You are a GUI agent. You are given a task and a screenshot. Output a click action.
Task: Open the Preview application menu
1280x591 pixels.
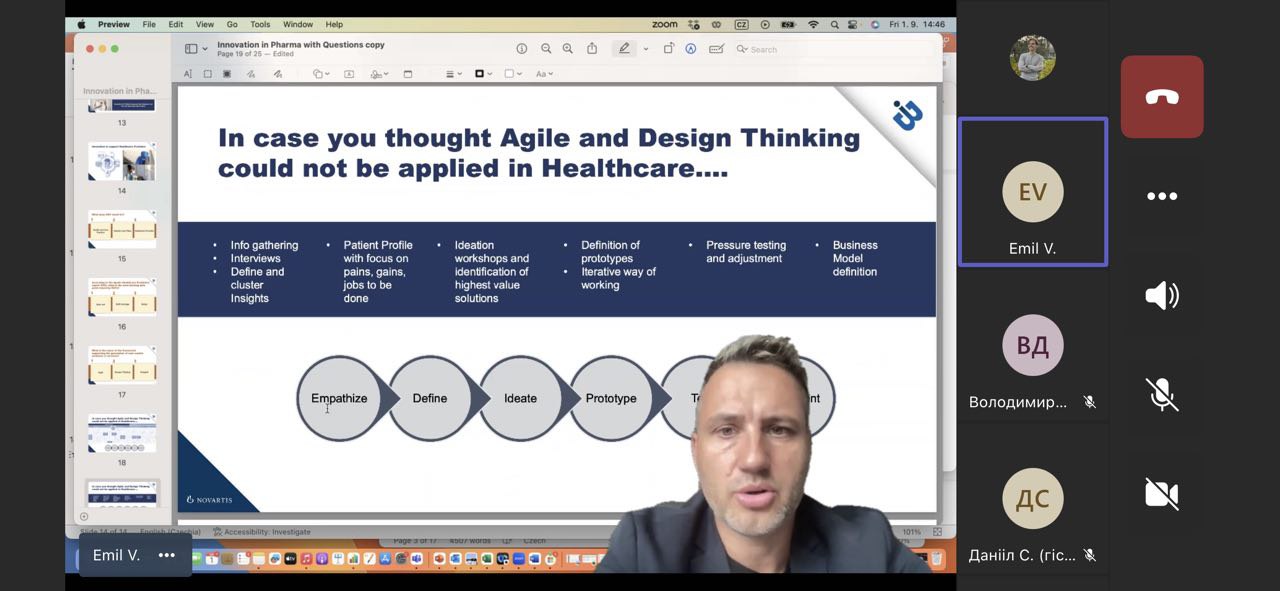[x=114, y=24]
